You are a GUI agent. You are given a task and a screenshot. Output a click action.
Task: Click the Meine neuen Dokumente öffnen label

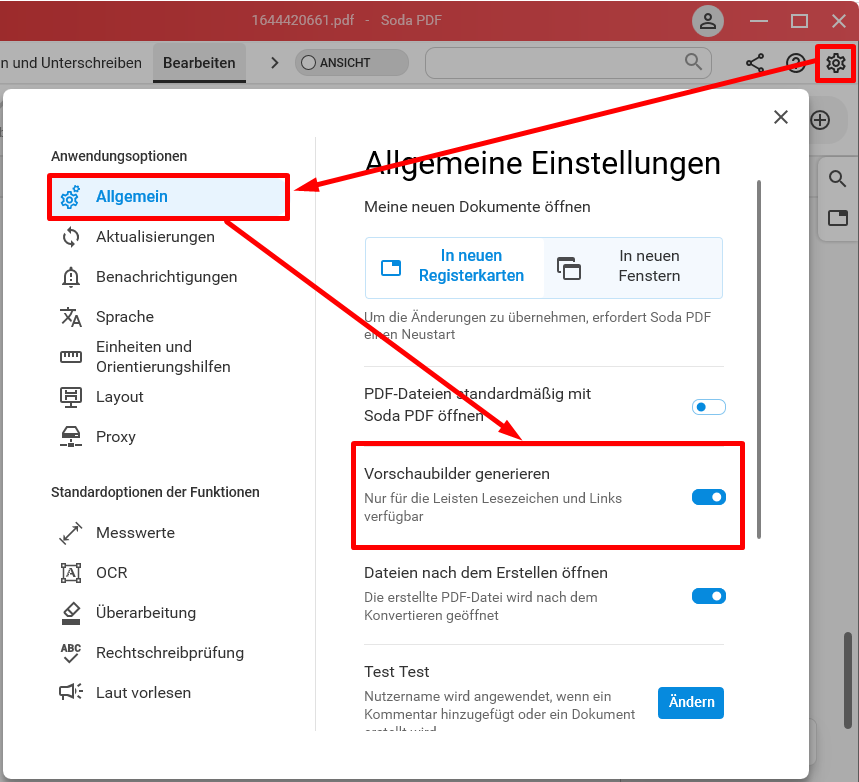(x=477, y=207)
